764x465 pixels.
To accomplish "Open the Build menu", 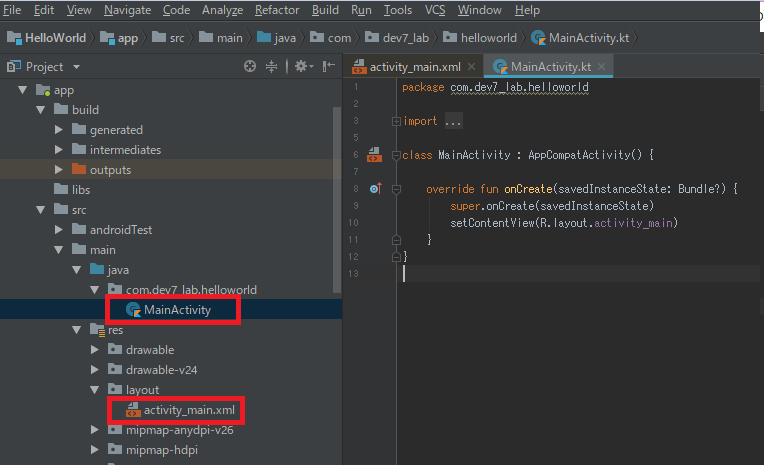I will click(x=325, y=10).
